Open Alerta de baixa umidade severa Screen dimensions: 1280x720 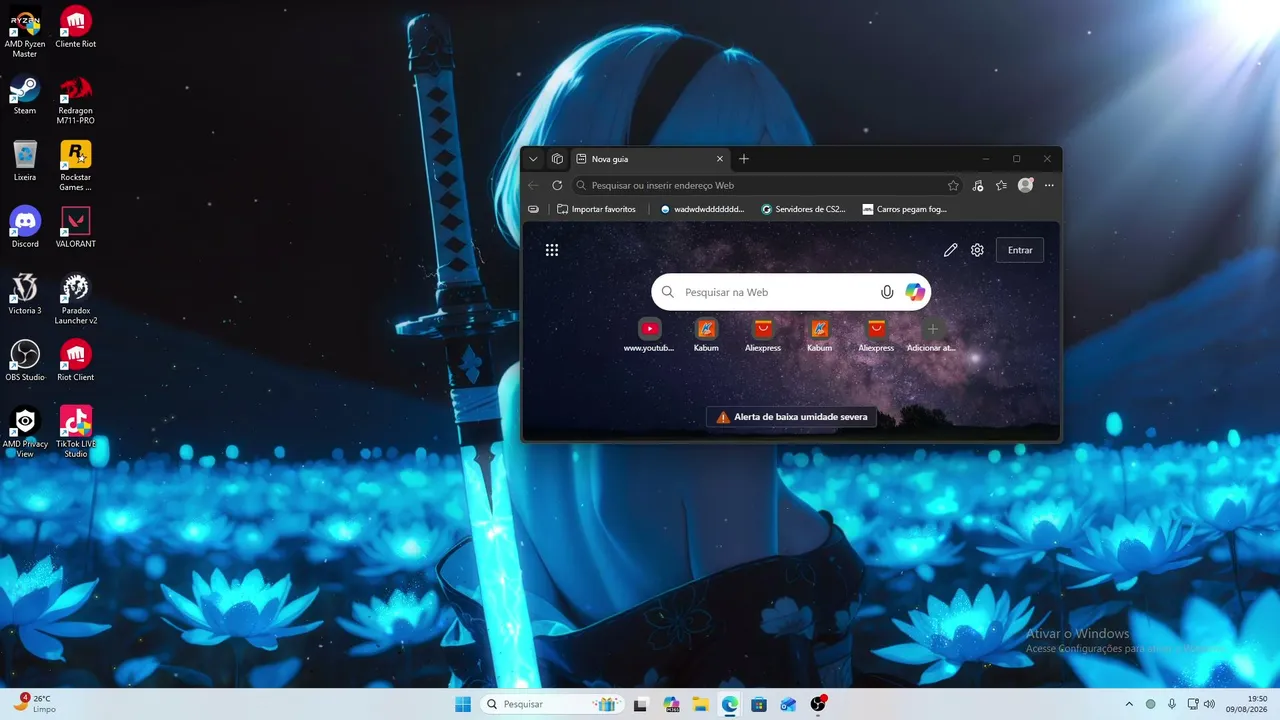pos(791,417)
